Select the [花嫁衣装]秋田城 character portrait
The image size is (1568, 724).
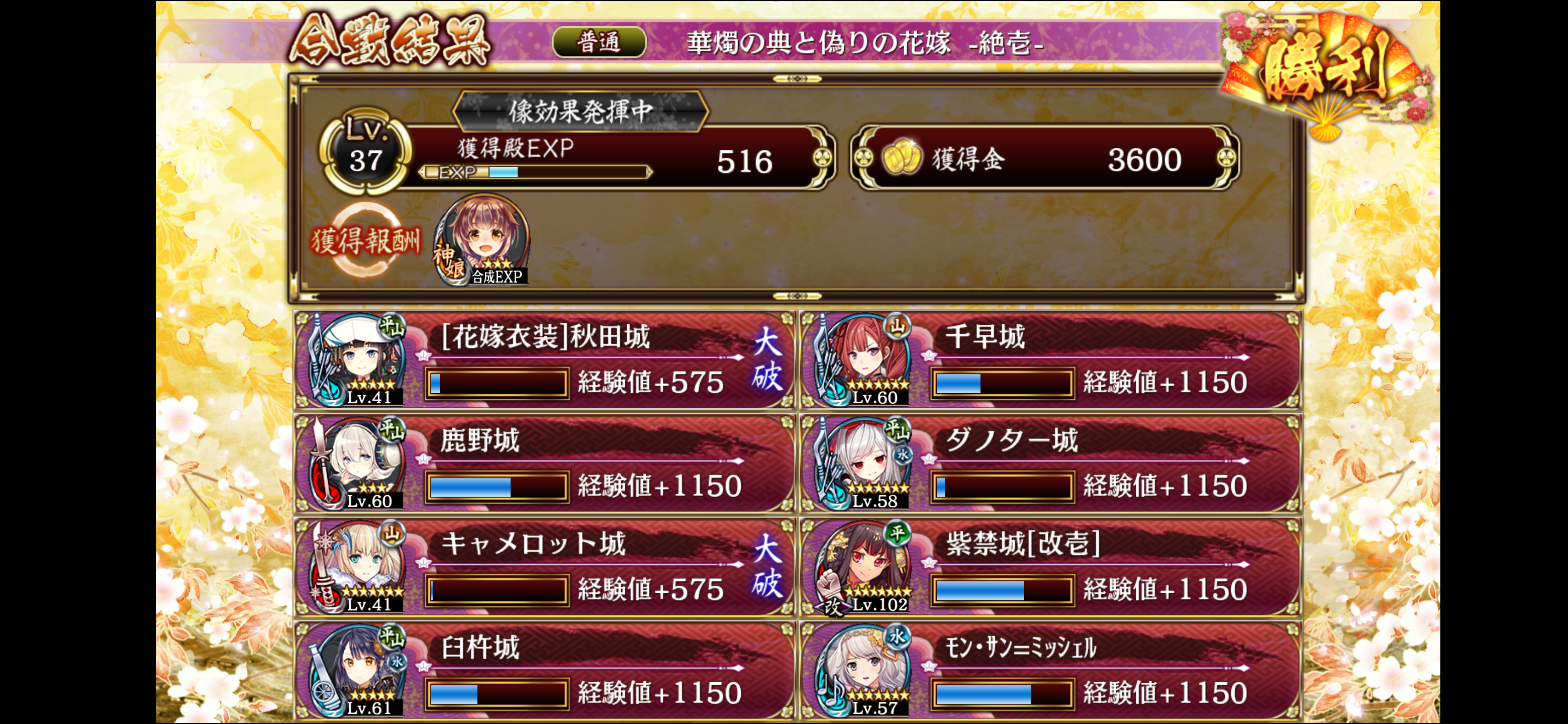[357, 359]
